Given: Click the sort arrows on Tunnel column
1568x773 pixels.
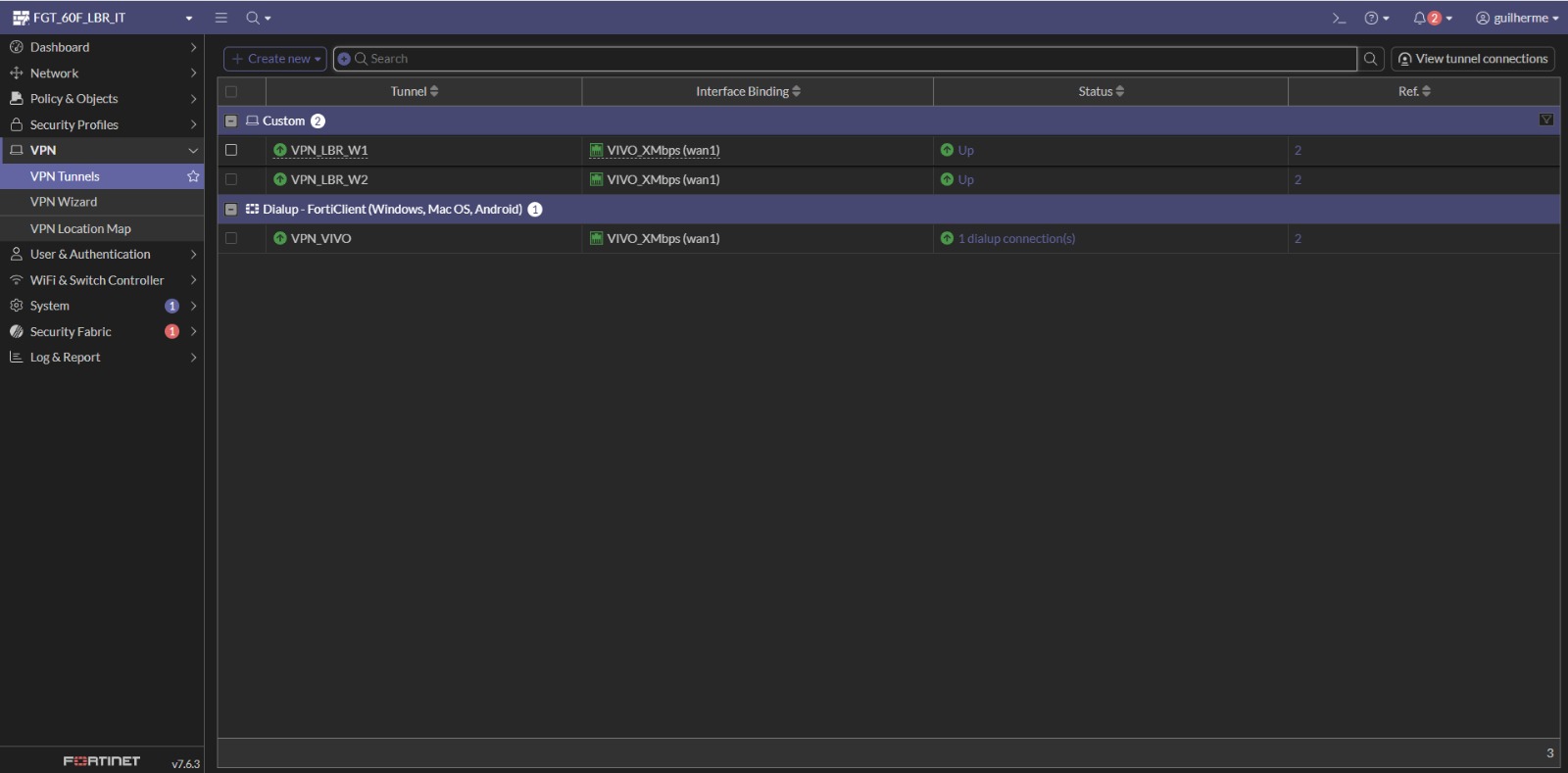Looking at the screenshot, I should pos(434,91).
